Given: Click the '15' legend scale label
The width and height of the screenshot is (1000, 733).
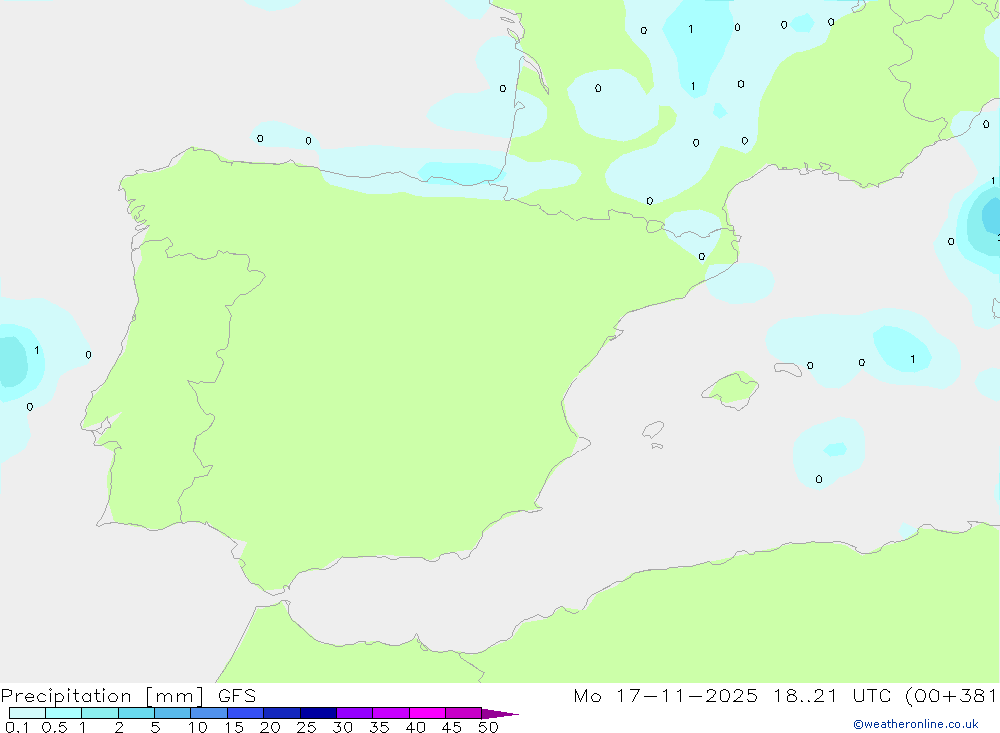Looking at the screenshot, I should (x=234, y=727).
